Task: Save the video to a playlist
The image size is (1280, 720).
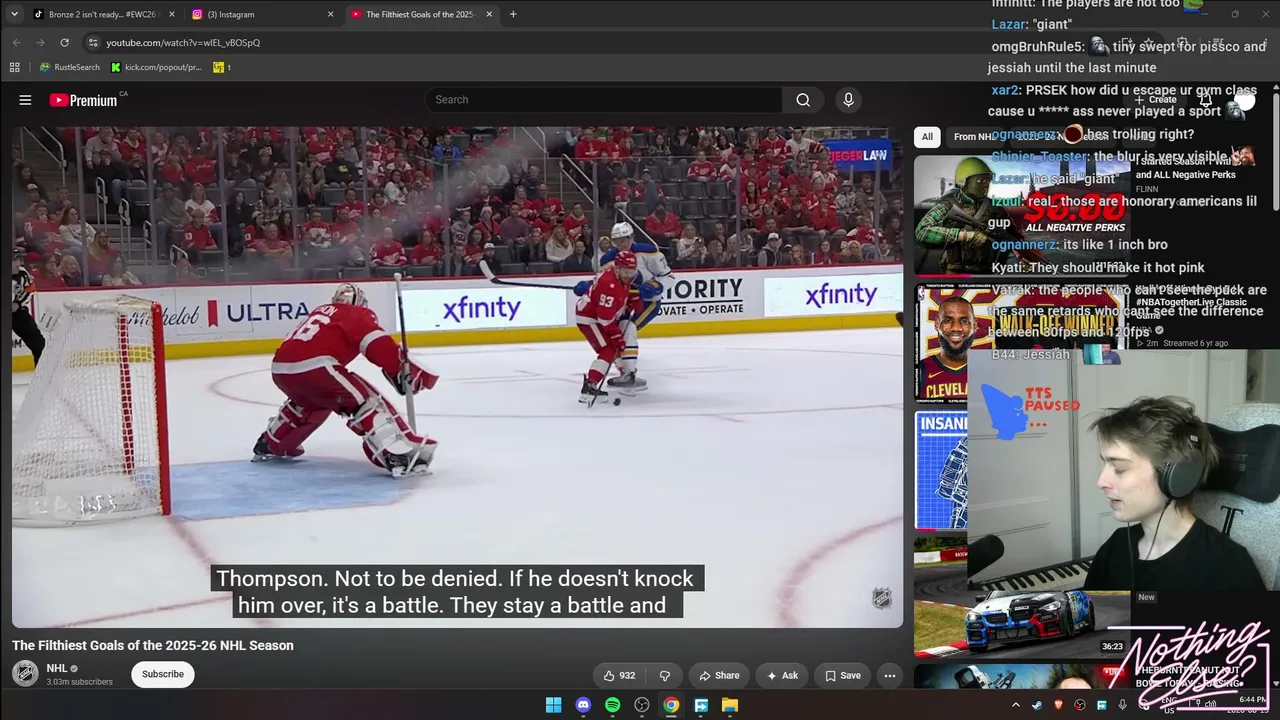Action: click(842, 675)
